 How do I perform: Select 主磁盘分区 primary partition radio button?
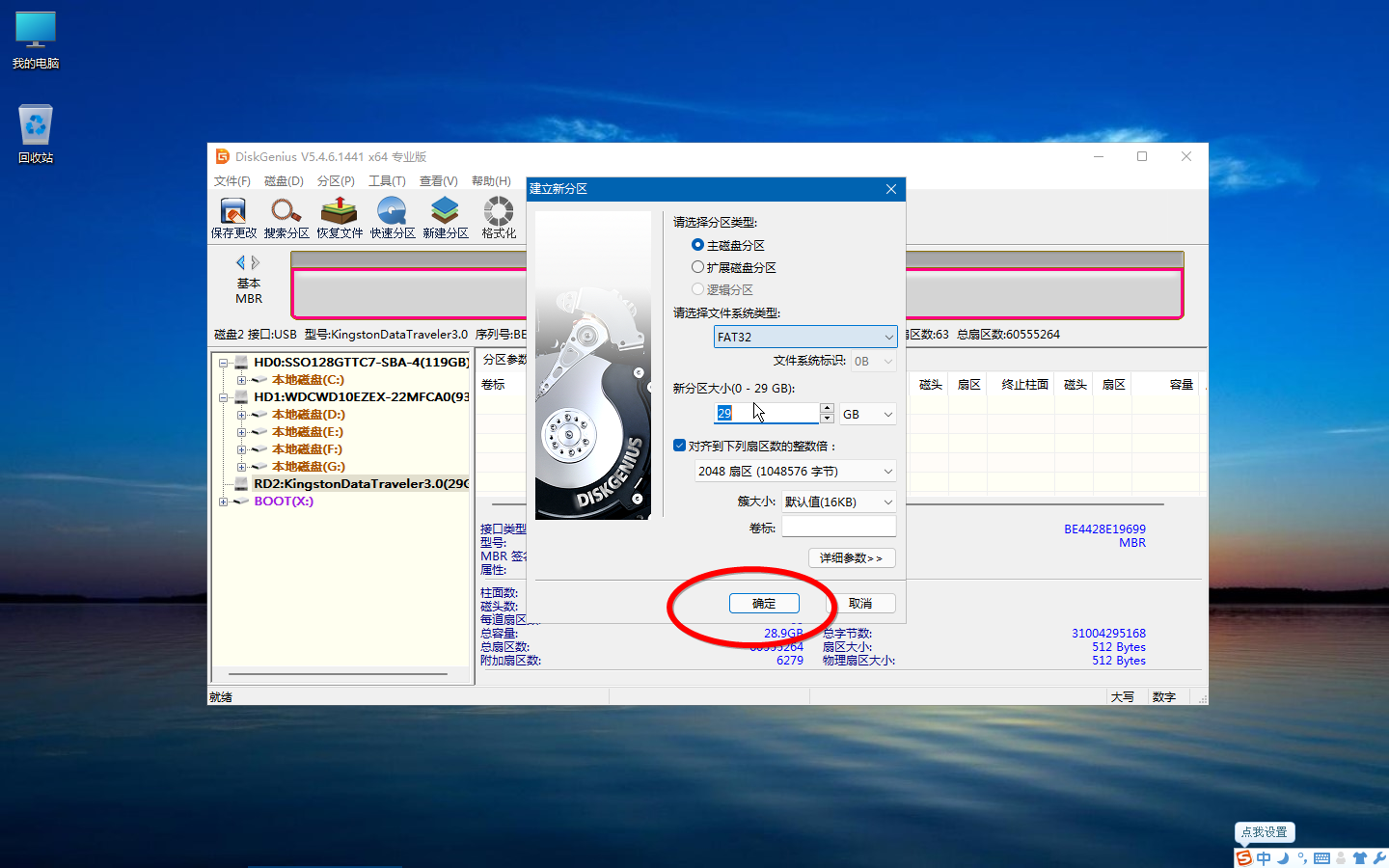(697, 245)
